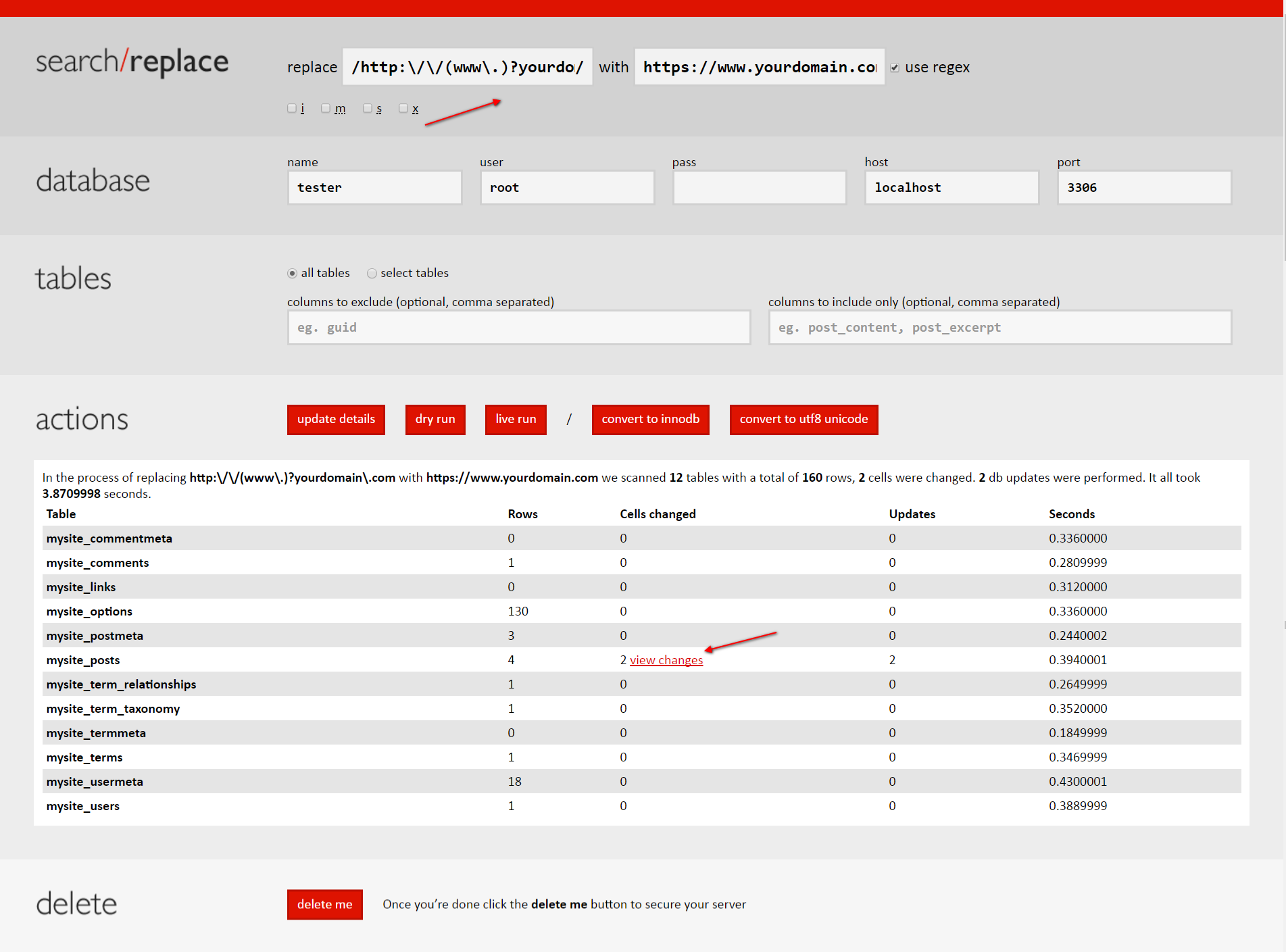Click "convert to innodb"
This screenshot has height=952, width=1286.
(649, 419)
